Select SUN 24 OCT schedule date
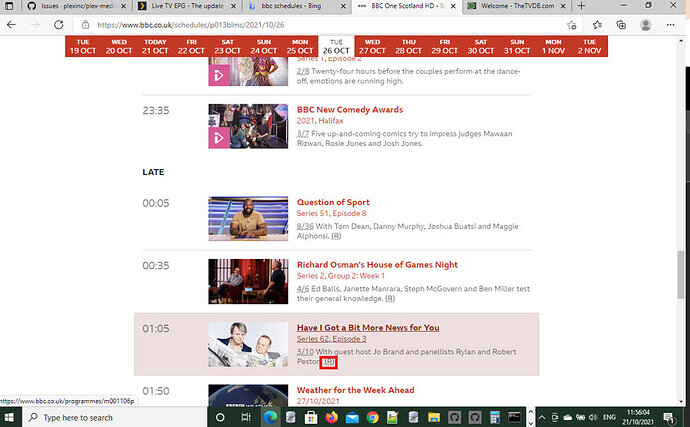Viewport: 690px width, 427px height. point(264,46)
